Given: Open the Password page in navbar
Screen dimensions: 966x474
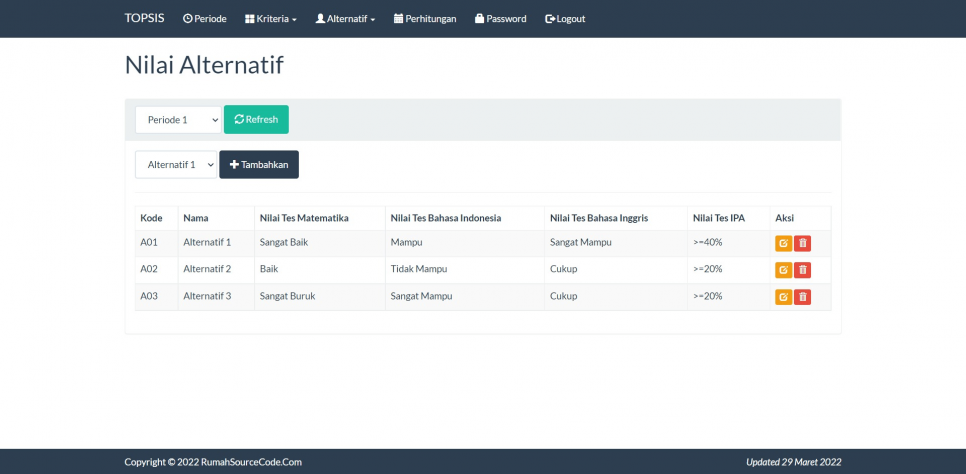Looking at the screenshot, I should 500,19.
